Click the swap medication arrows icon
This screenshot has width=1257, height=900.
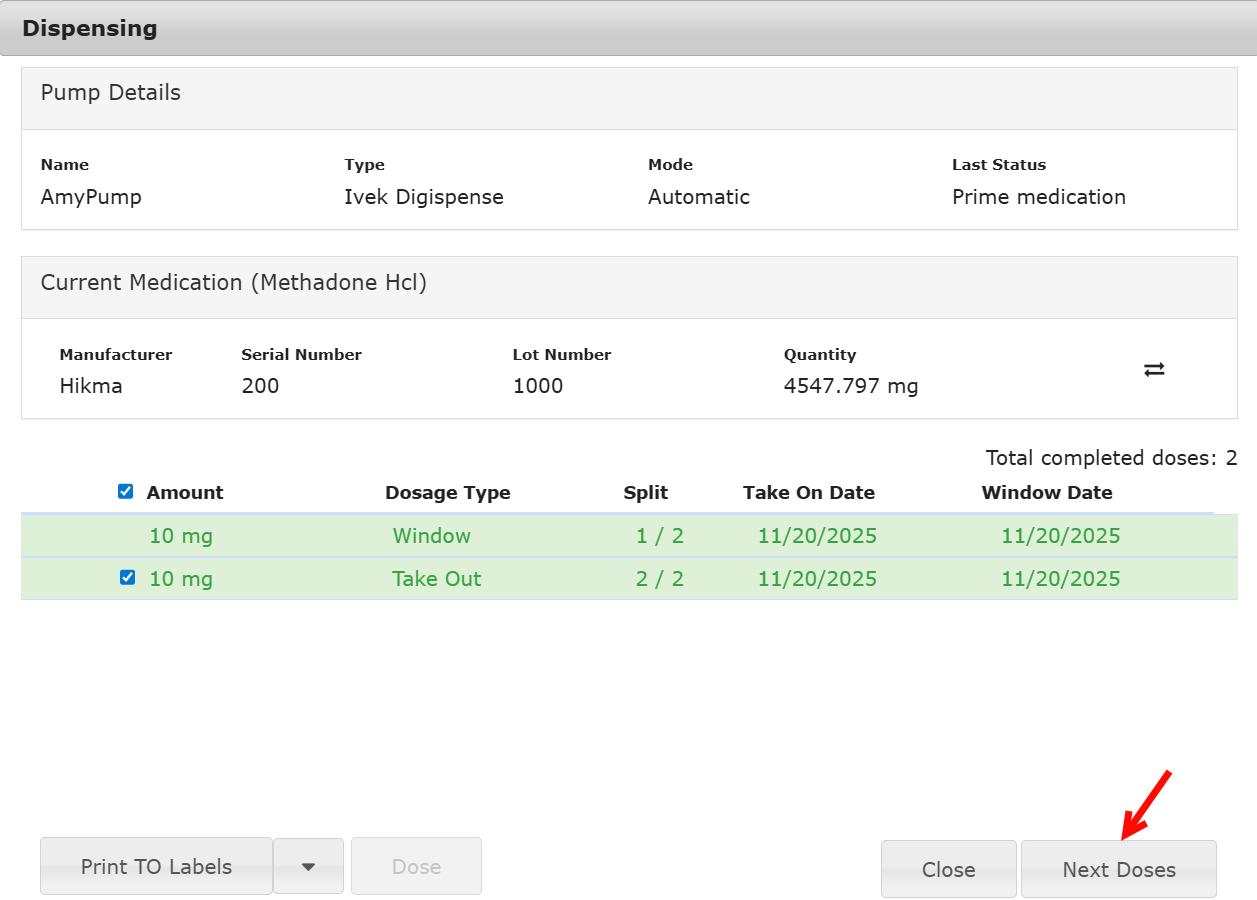1154,369
